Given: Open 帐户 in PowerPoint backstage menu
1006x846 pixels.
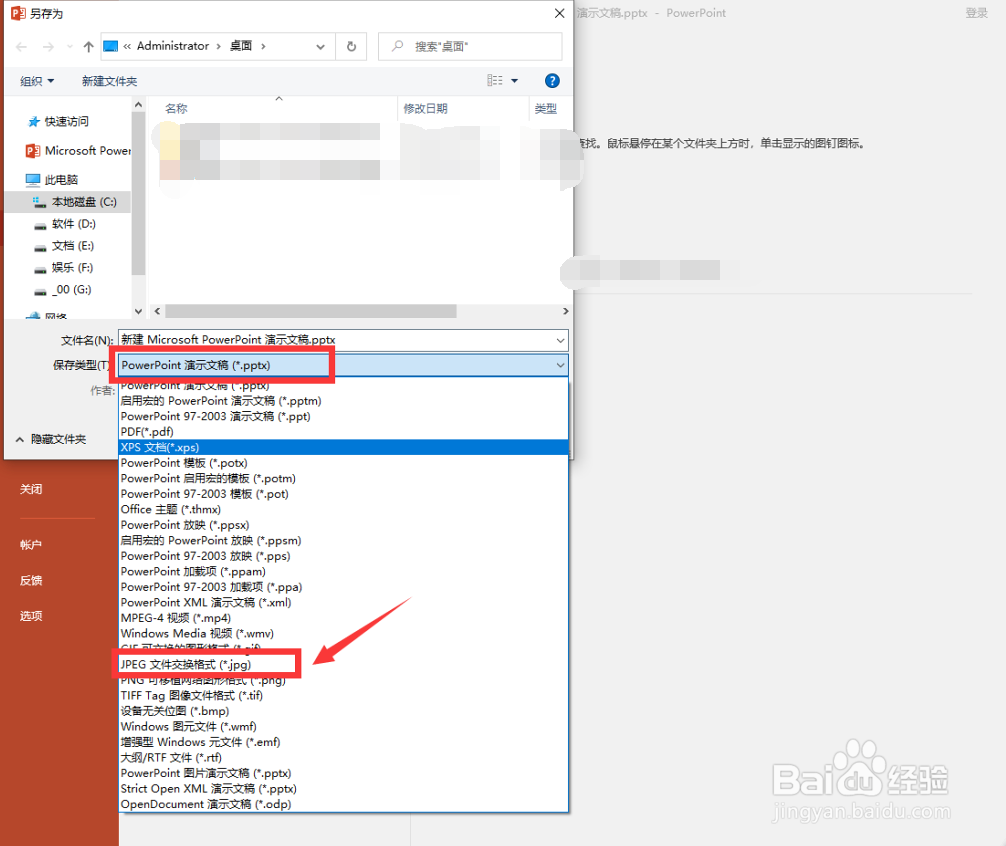Looking at the screenshot, I should 31,545.
